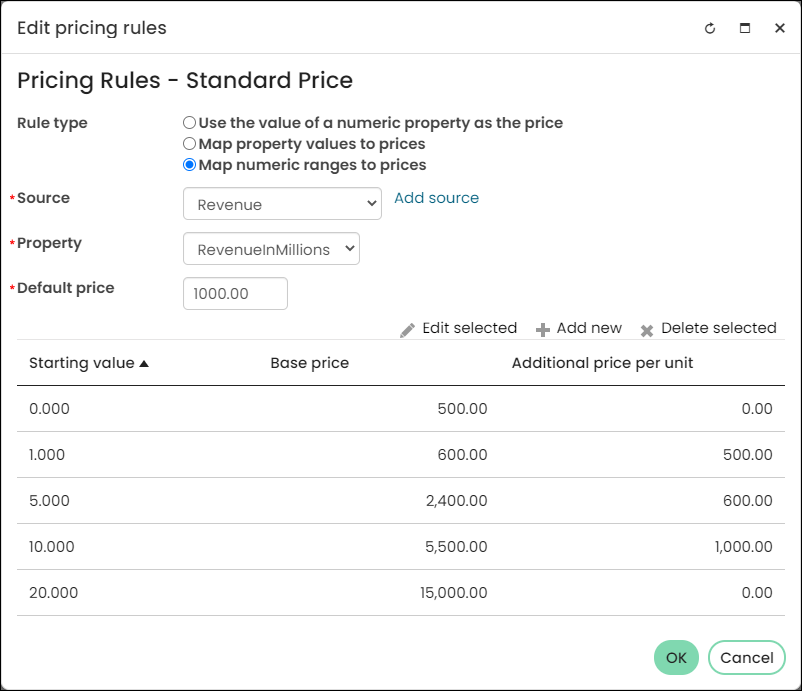Click the Pricing Rules - Standard Price heading
The width and height of the screenshot is (802, 691).
(x=185, y=80)
